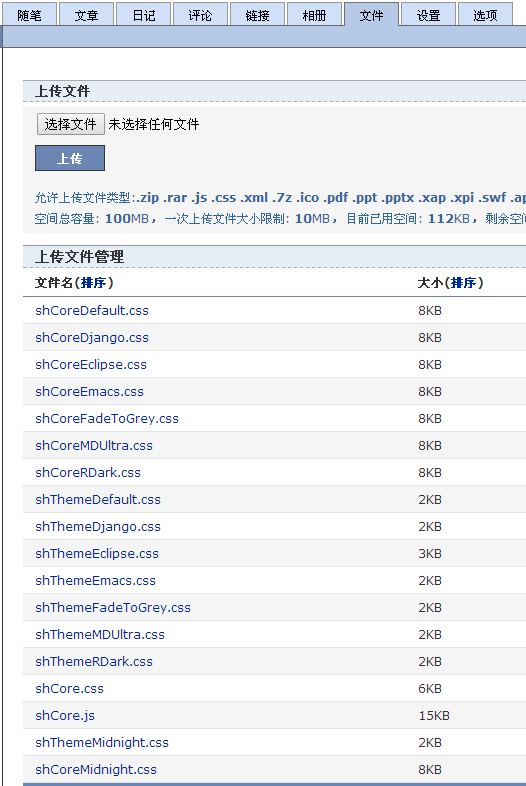Open shCoreFadeToGrey.css file link
Screen dimensions: 526x786
click(x=107, y=419)
